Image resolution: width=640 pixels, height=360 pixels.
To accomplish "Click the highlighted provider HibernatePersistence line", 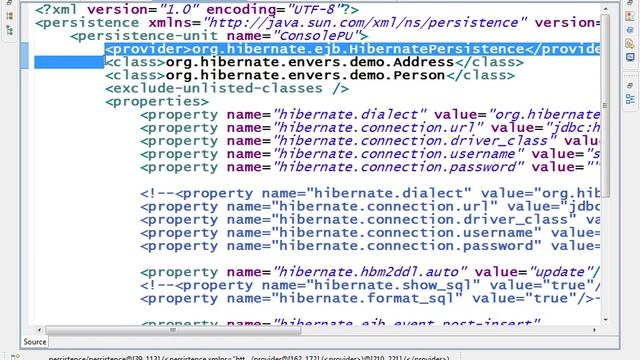I will pos(353,49).
